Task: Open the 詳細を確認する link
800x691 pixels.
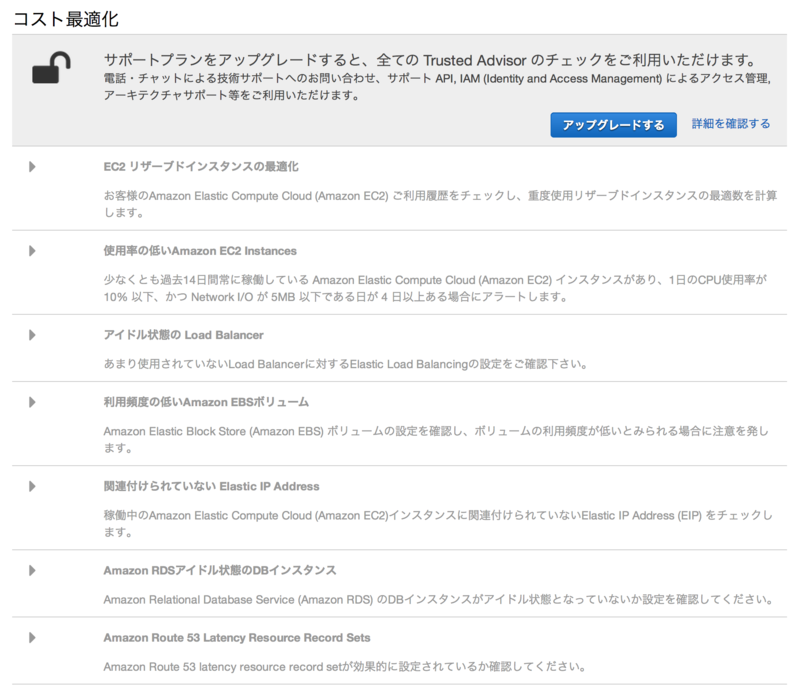Action: point(731,124)
